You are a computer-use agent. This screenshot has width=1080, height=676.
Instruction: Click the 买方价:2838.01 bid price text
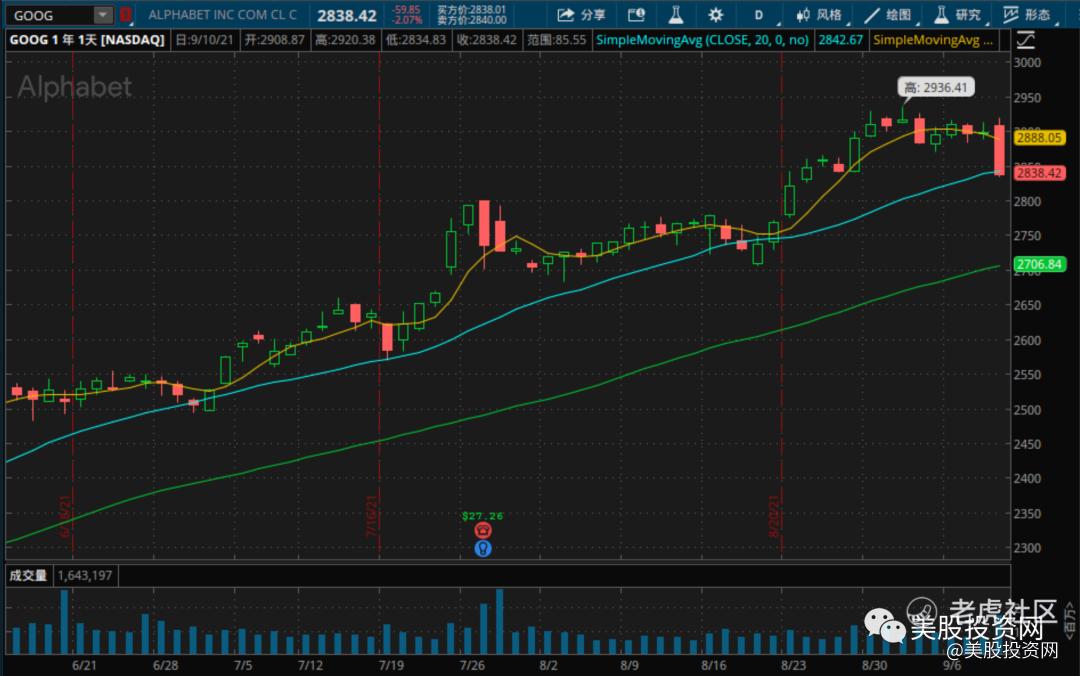tap(472, 10)
